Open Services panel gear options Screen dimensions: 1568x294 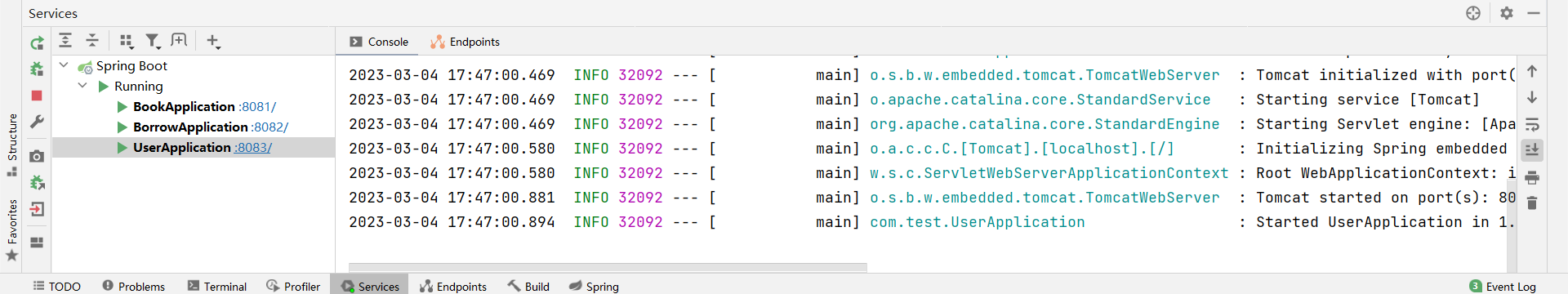tap(1507, 13)
